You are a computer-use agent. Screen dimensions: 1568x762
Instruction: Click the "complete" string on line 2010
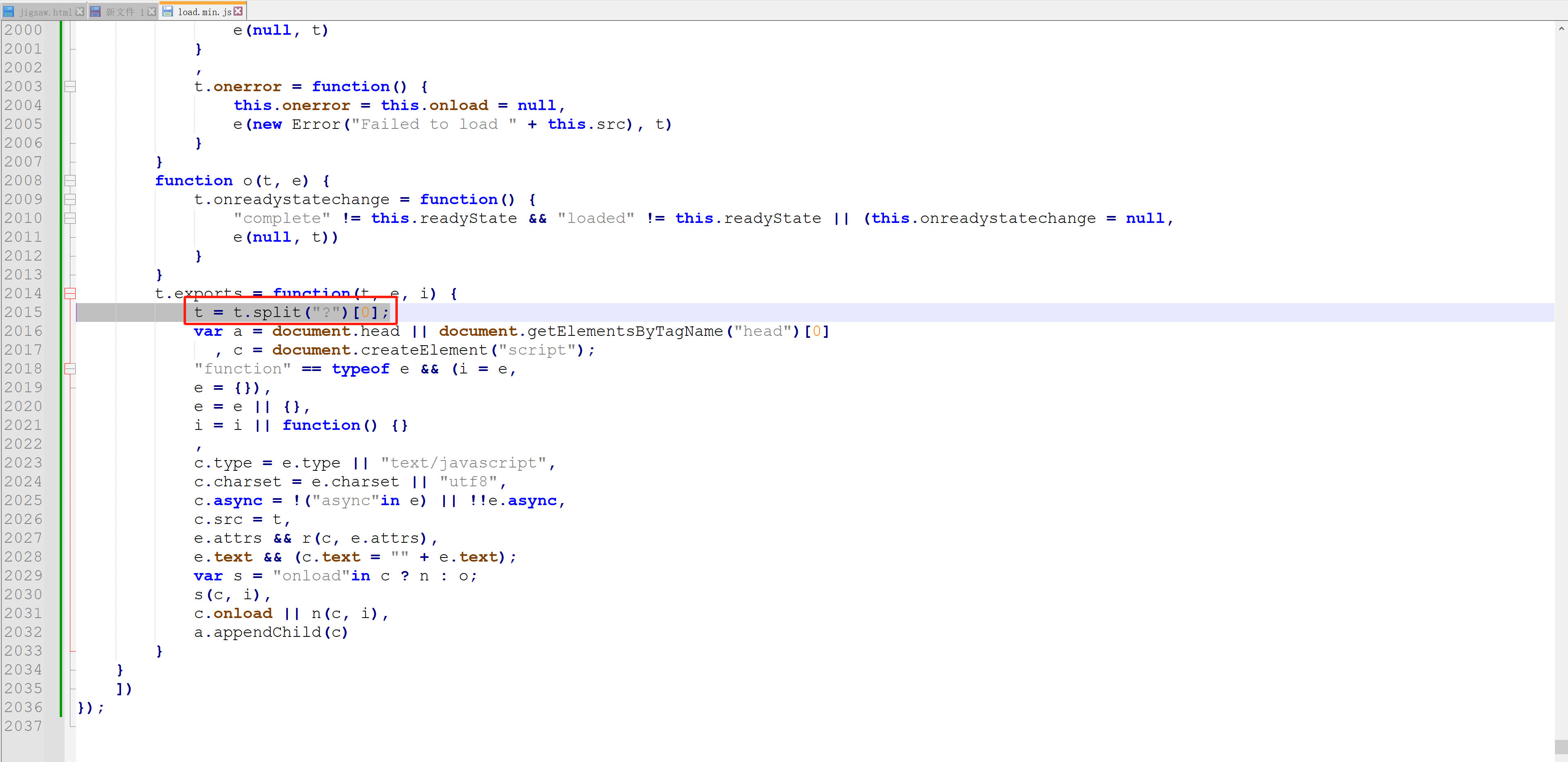[x=282, y=218]
